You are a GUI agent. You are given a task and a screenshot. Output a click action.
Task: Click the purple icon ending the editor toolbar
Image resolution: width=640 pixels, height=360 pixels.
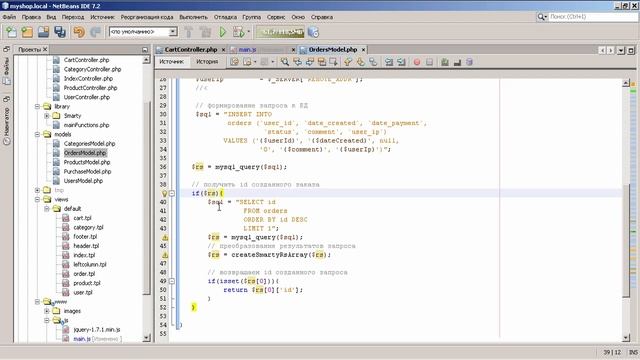point(469,62)
